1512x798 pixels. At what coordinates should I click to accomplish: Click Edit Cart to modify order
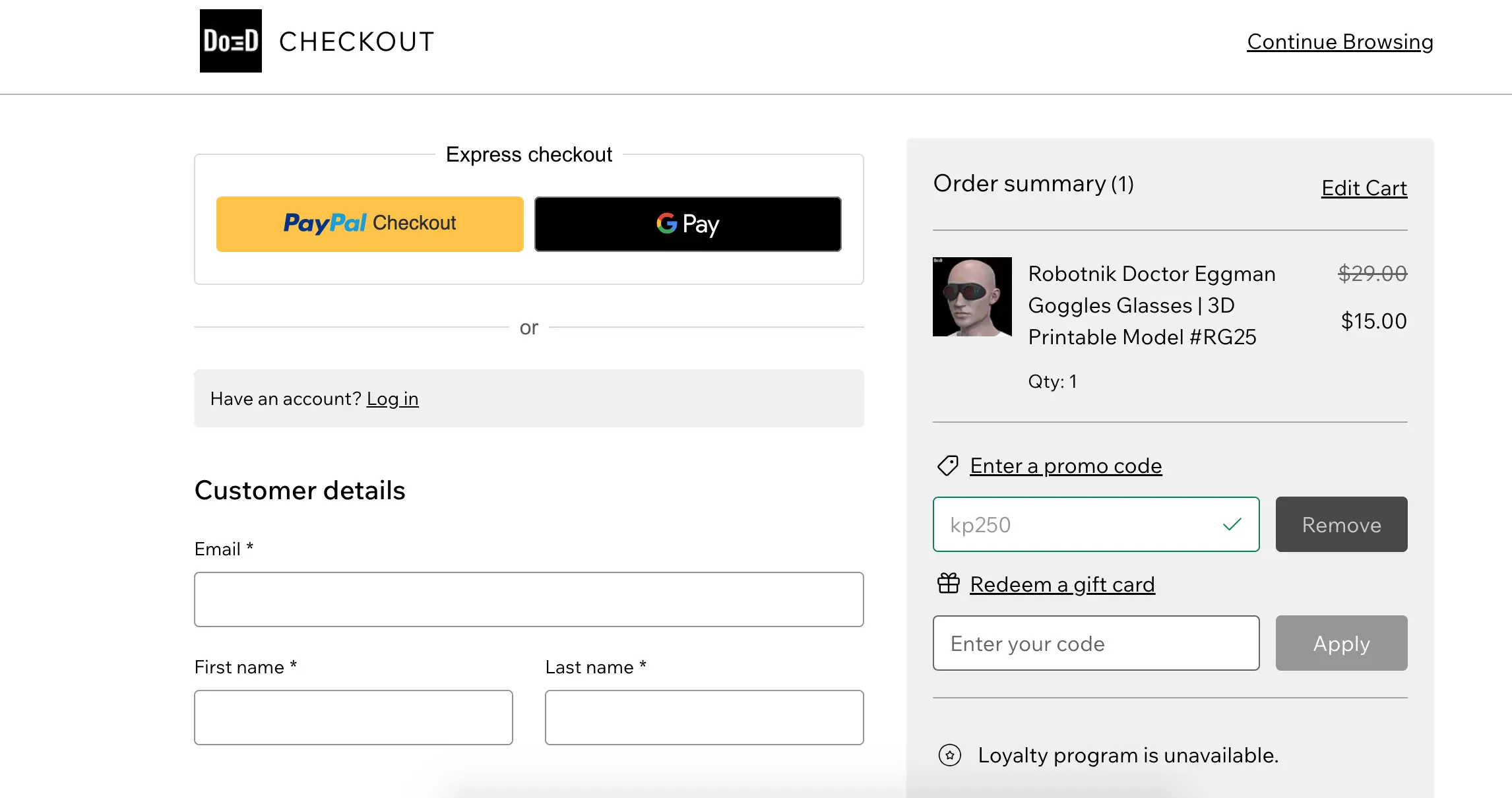point(1364,188)
